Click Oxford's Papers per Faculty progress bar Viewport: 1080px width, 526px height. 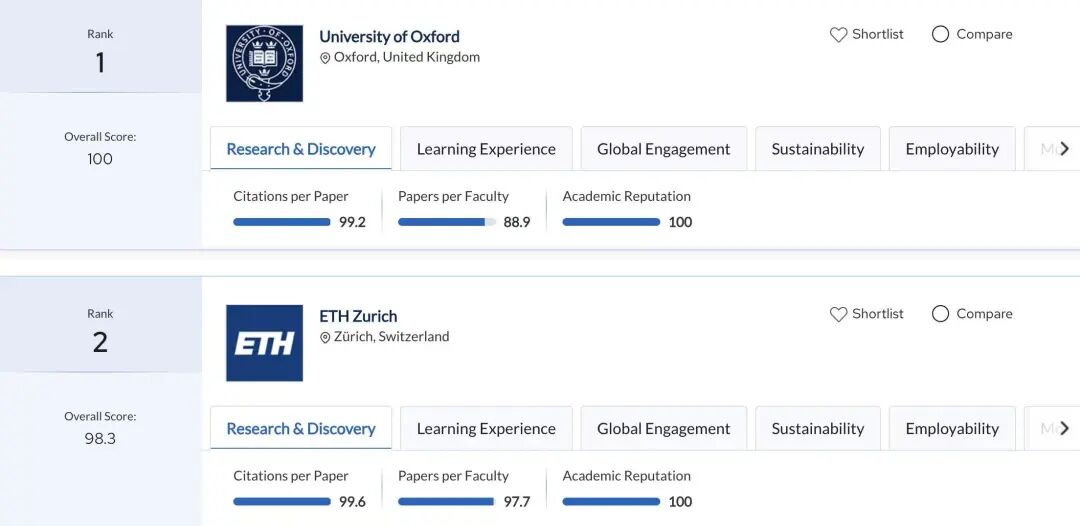click(x=446, y=222)
